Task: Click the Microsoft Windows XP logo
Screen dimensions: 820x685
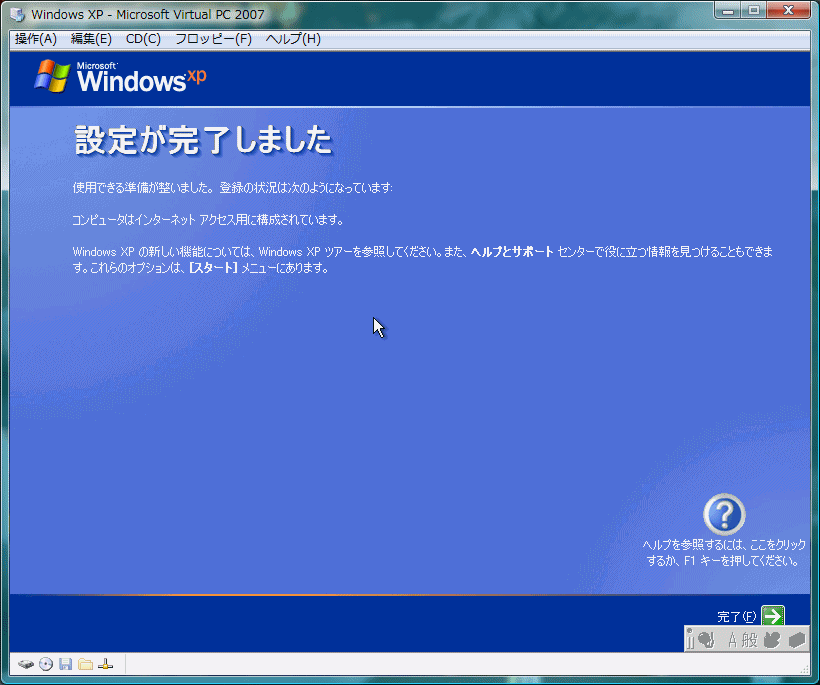Action: (120, 77)
